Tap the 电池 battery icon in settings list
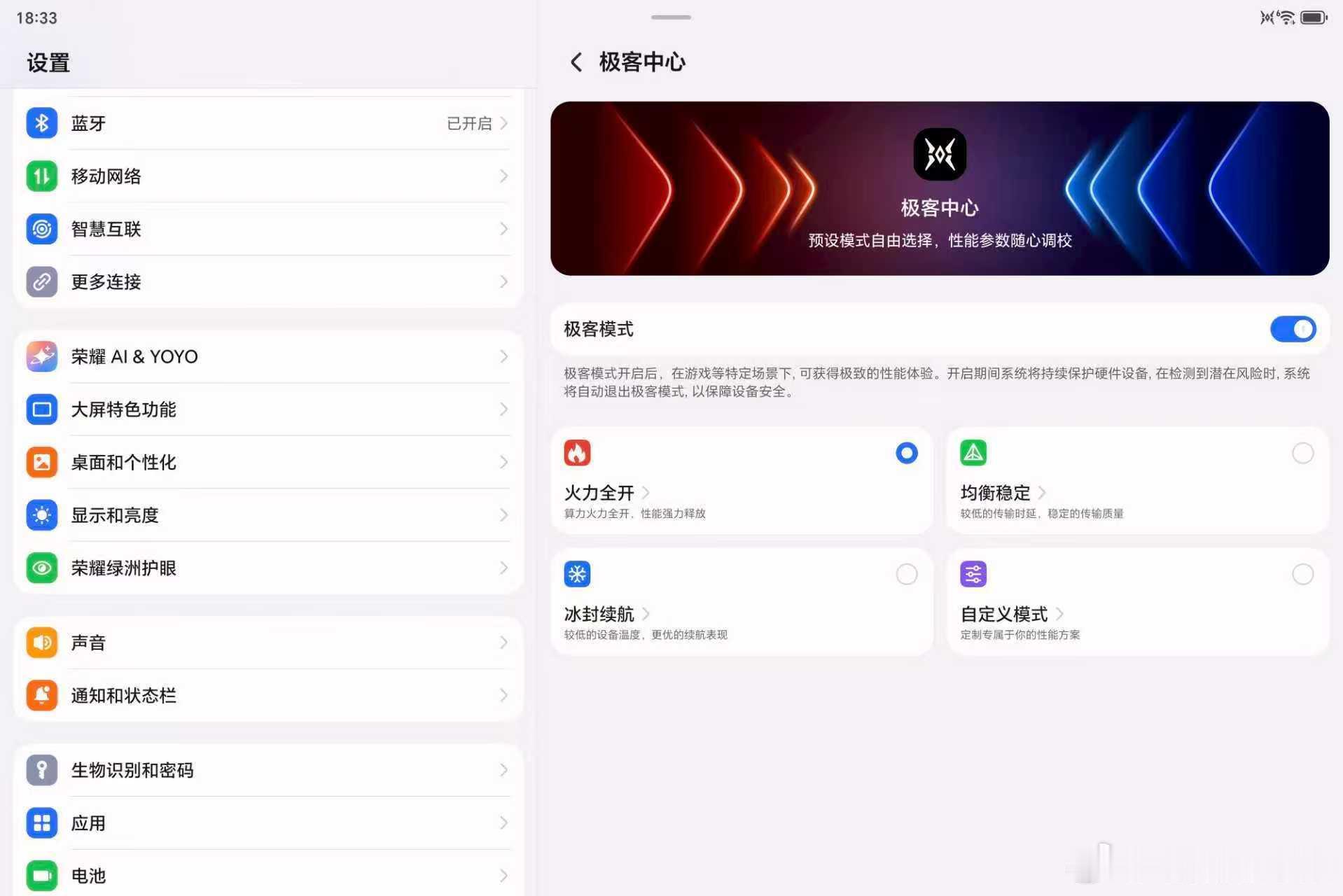1343x896 pixels. tap(41, 876)
